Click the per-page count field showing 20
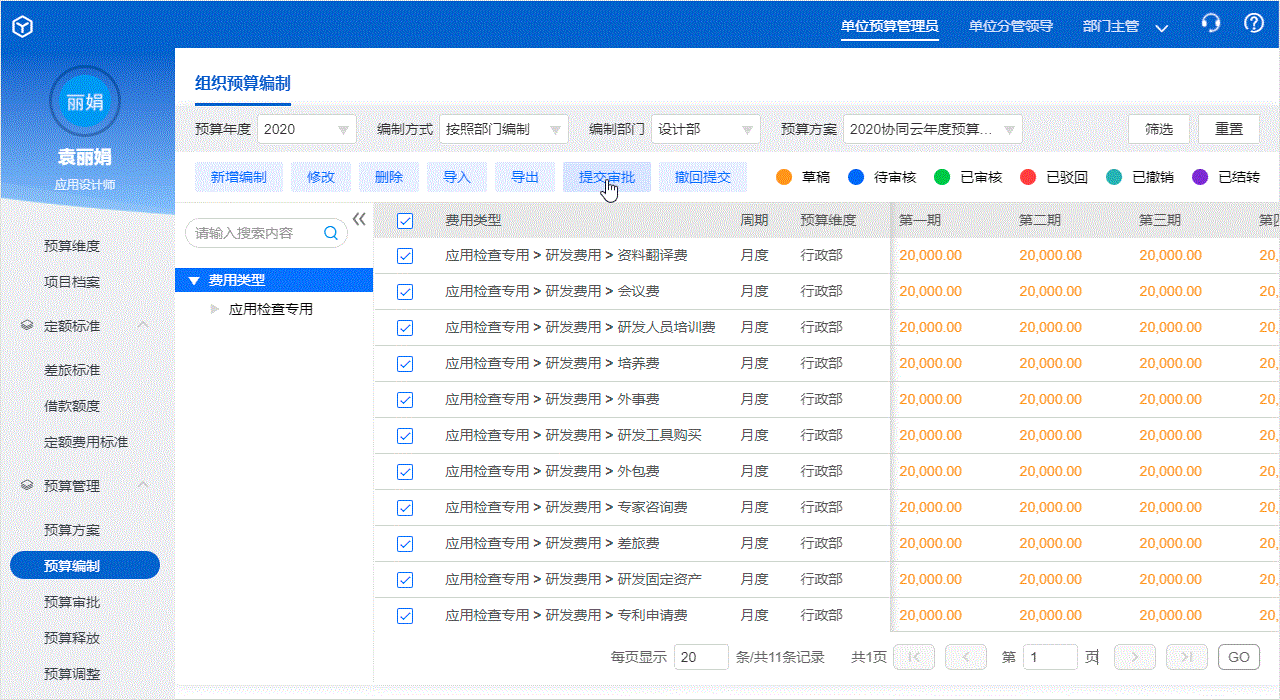This screenshot has width=1280, height=700. 701,657
